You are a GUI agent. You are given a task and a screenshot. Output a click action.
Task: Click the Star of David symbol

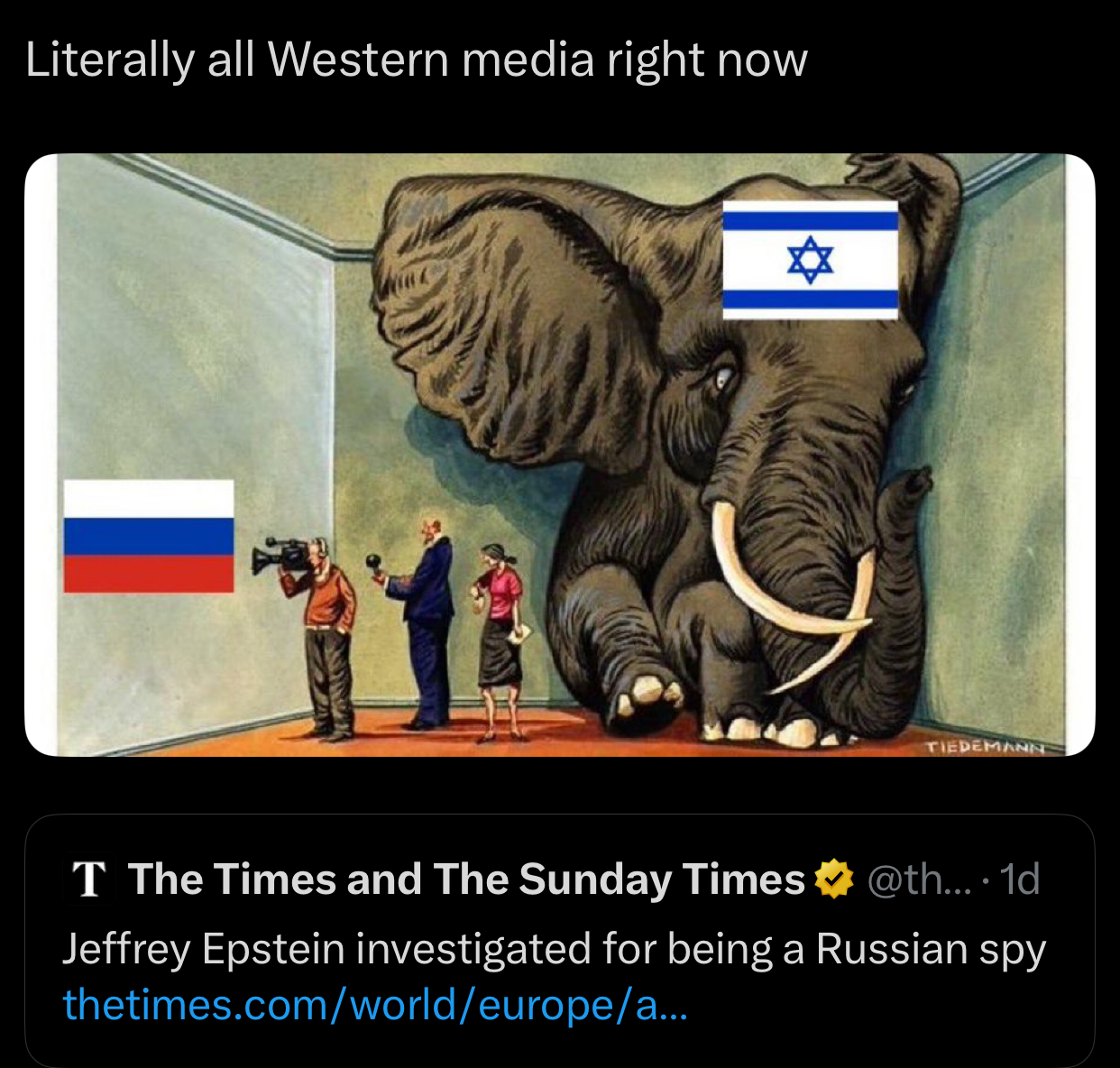click(810, 260)
